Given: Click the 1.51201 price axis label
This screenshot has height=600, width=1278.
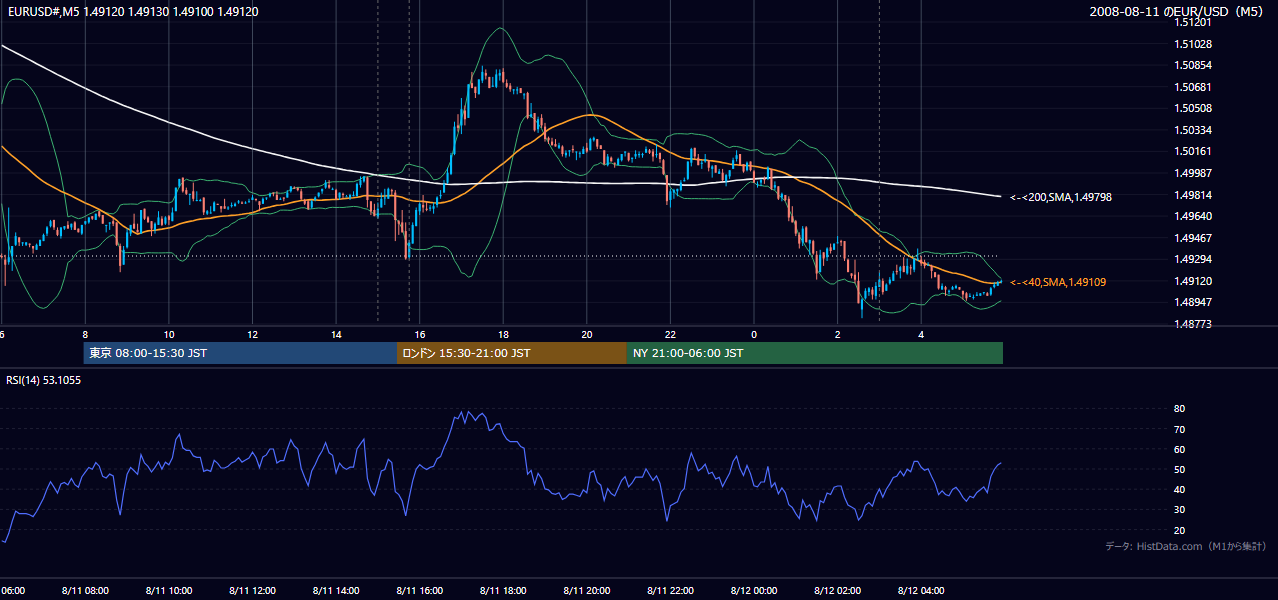Looking at the screenshot, I should pos(1193,22).
